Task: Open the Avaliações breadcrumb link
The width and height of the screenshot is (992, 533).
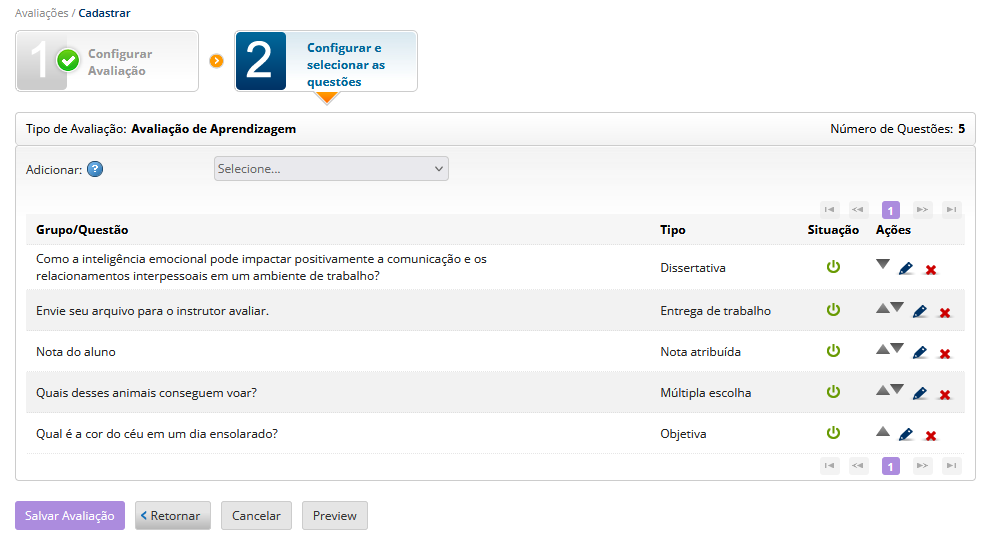Action: click(x=41, y=13)
